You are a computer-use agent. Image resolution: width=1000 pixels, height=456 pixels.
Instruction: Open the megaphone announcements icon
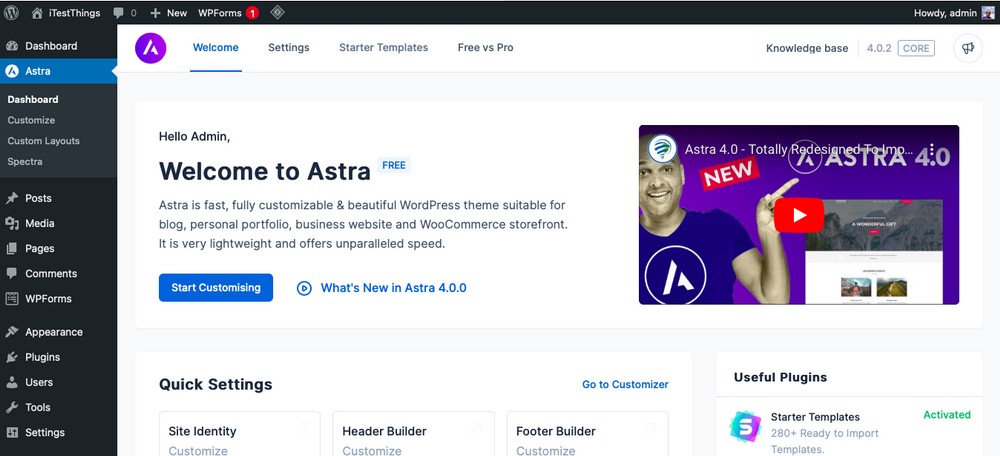(x=968, y=48)
